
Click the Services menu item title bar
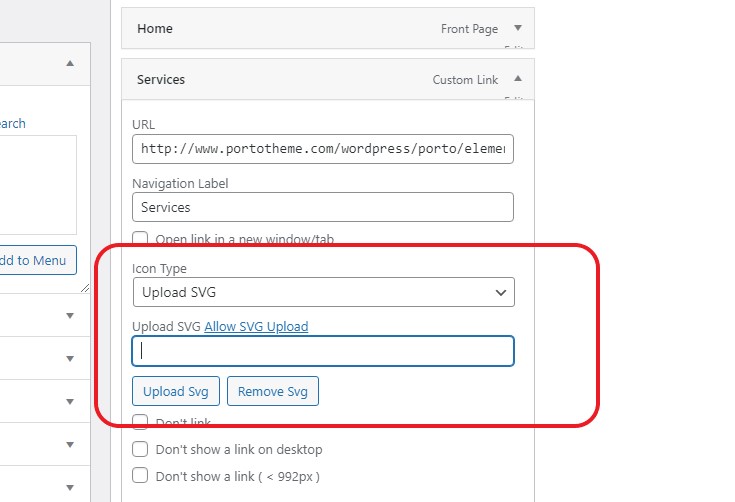click(x=328, y=79)
